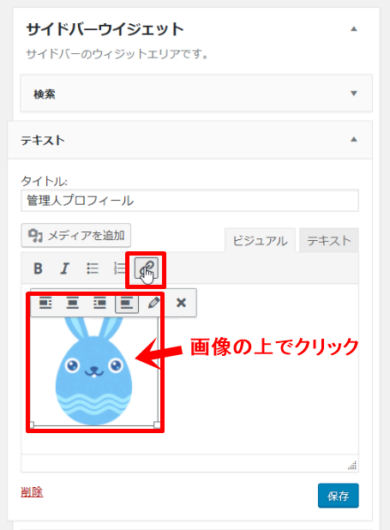Image resolution: width=390 pixels, height=530 pixels.
Task: Click the 削除 delete link
Action: (32, 492)
